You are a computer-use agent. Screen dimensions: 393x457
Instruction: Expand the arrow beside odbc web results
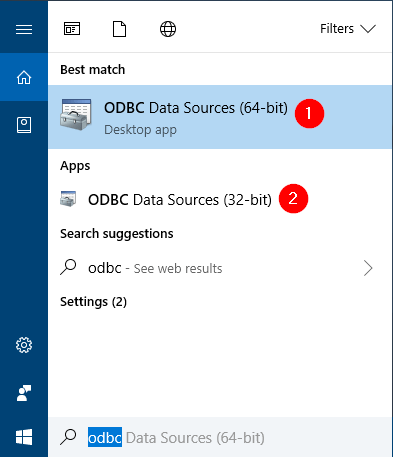point(368,268)
